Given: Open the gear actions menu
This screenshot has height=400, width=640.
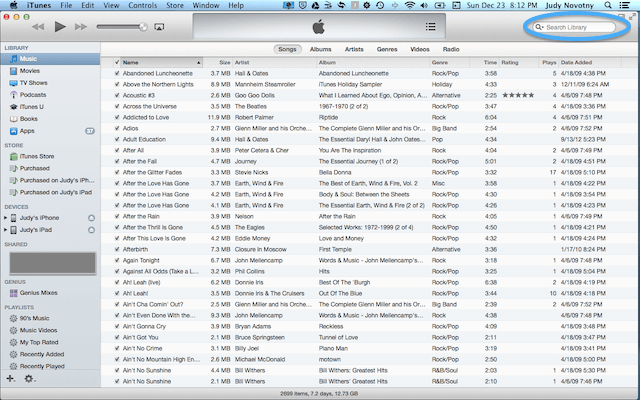Looking at the screenshot, I should [29, 379].
